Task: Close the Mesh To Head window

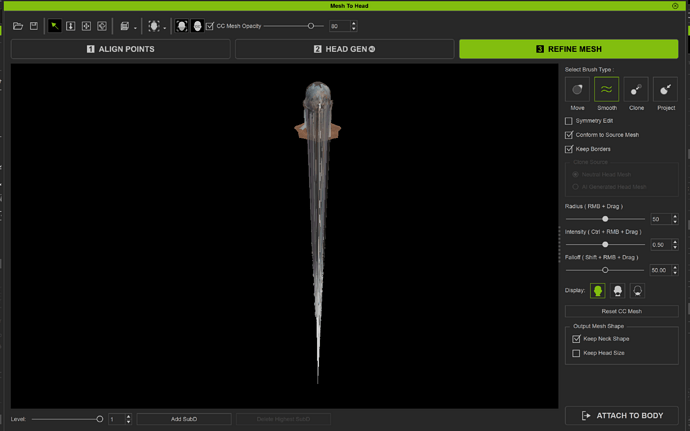Action: [675, 6]
